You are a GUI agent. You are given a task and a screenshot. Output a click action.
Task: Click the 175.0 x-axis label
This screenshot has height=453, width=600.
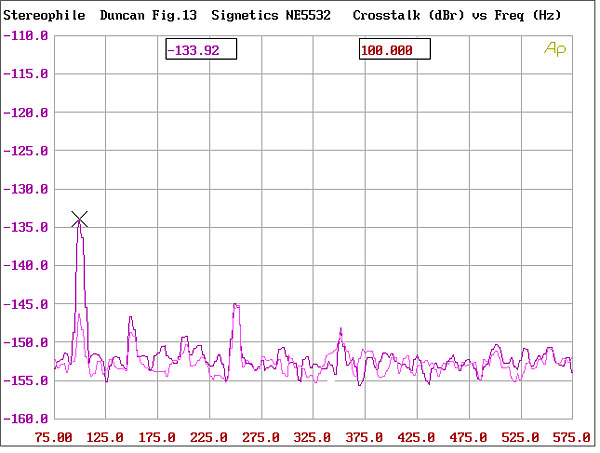click(157, 437)
